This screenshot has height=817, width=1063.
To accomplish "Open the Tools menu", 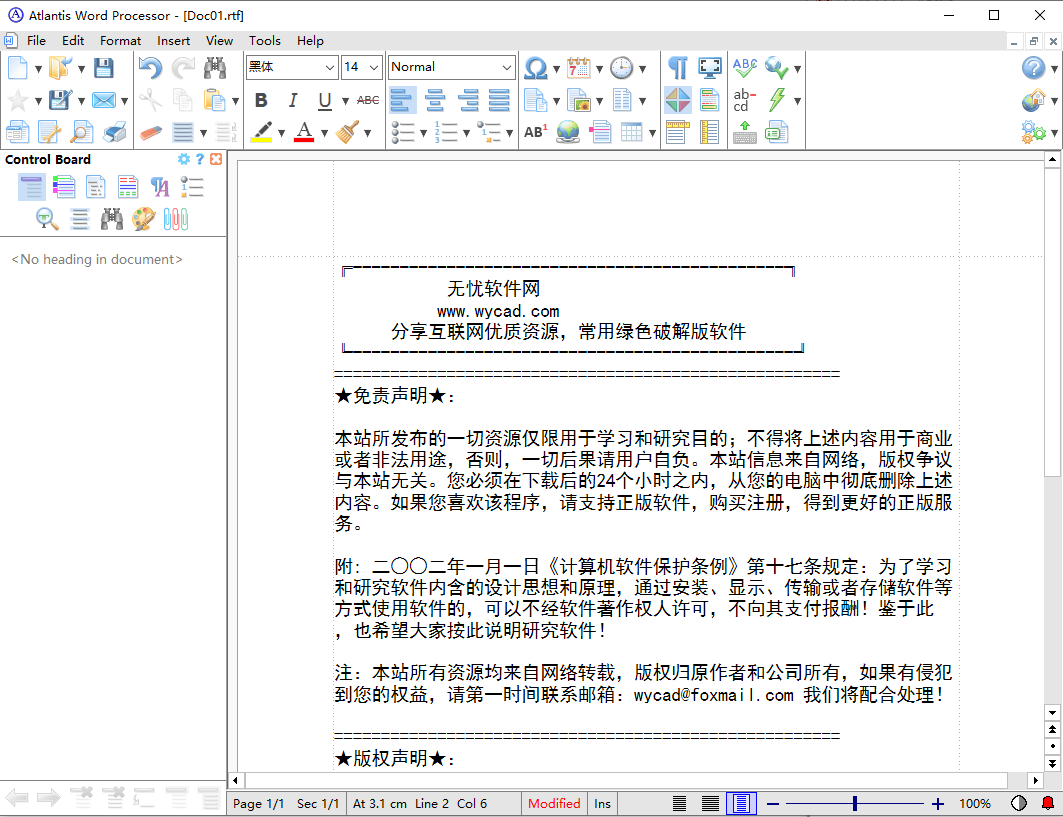I will [x=264, y=41].
